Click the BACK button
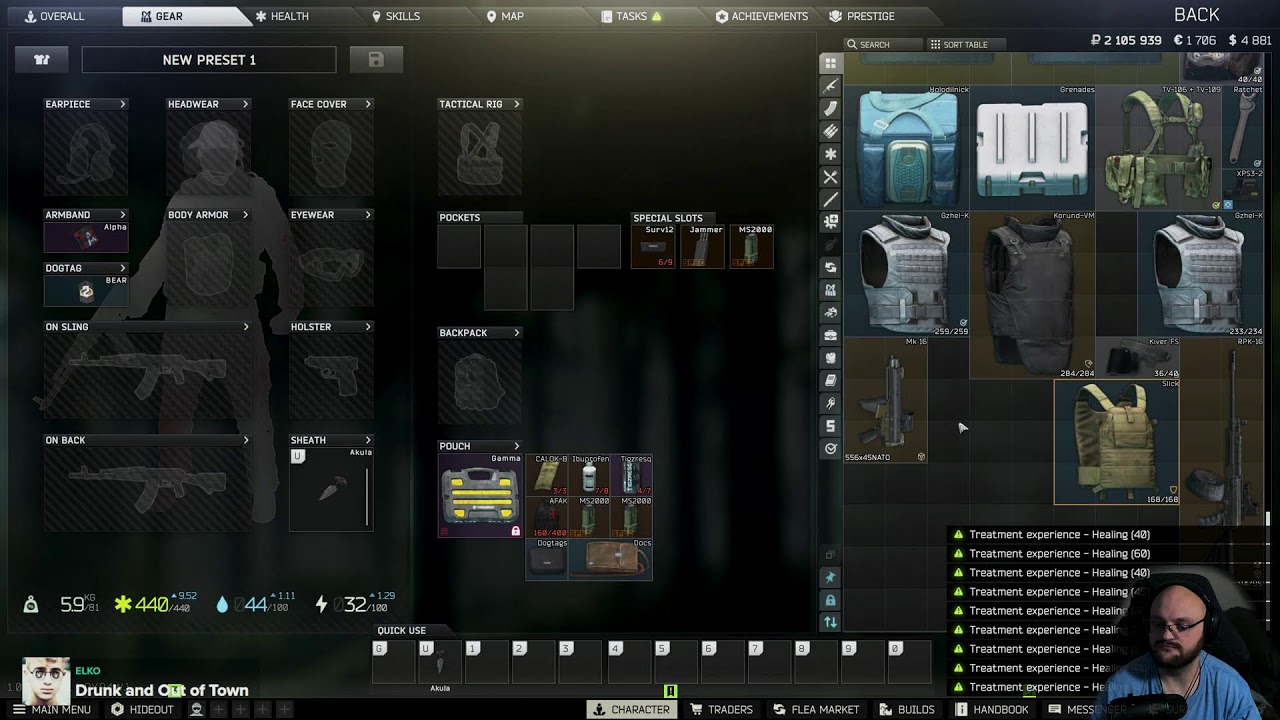1280x720 pixels. pyautogui.click(x=1196, y=15)
